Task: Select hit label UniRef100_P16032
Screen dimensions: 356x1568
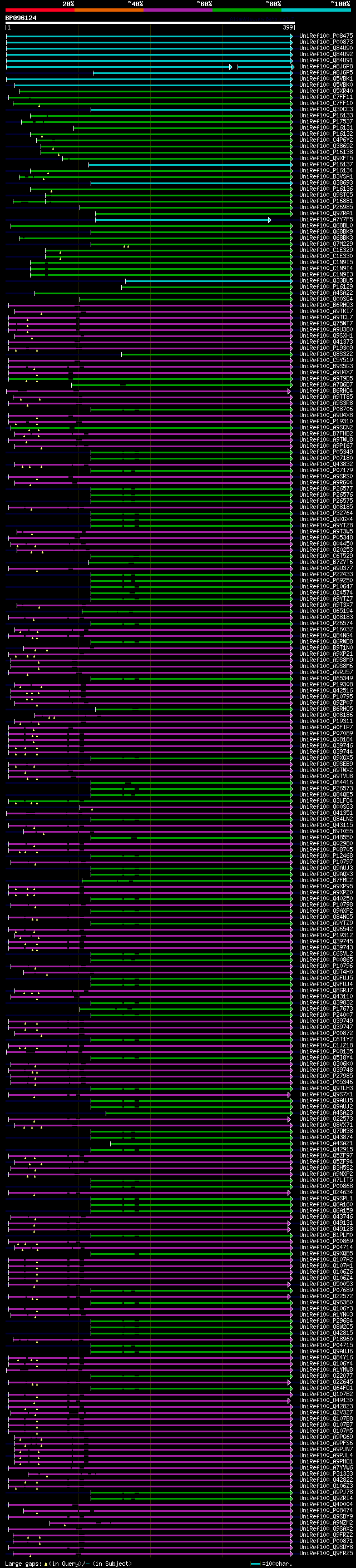Action: (x=325, y=630)
